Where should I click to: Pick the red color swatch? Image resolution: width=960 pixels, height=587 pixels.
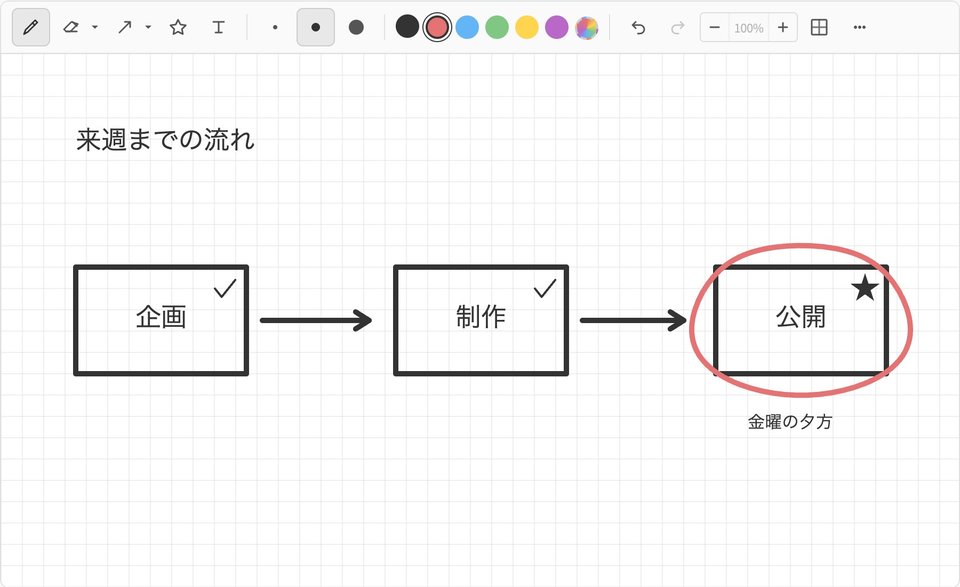[x=437, y=28]
